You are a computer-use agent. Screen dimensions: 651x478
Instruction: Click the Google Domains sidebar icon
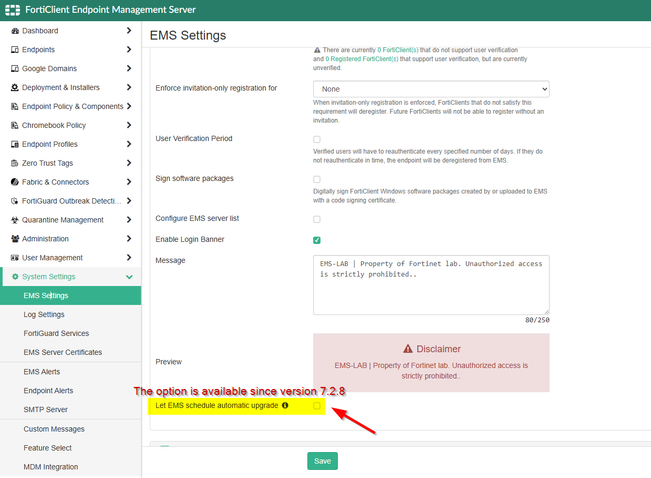coord(15,69)
